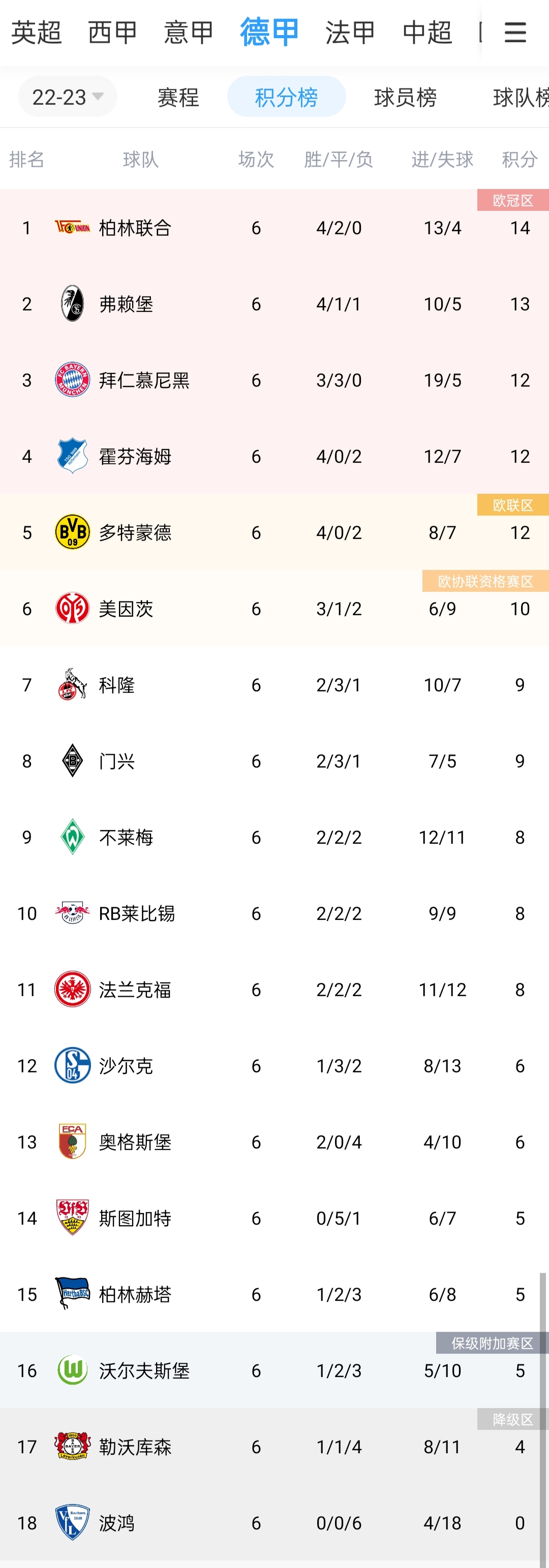Select the Borussia Dortmund BVB logo

pyautogui.click(x=73, y=532)
